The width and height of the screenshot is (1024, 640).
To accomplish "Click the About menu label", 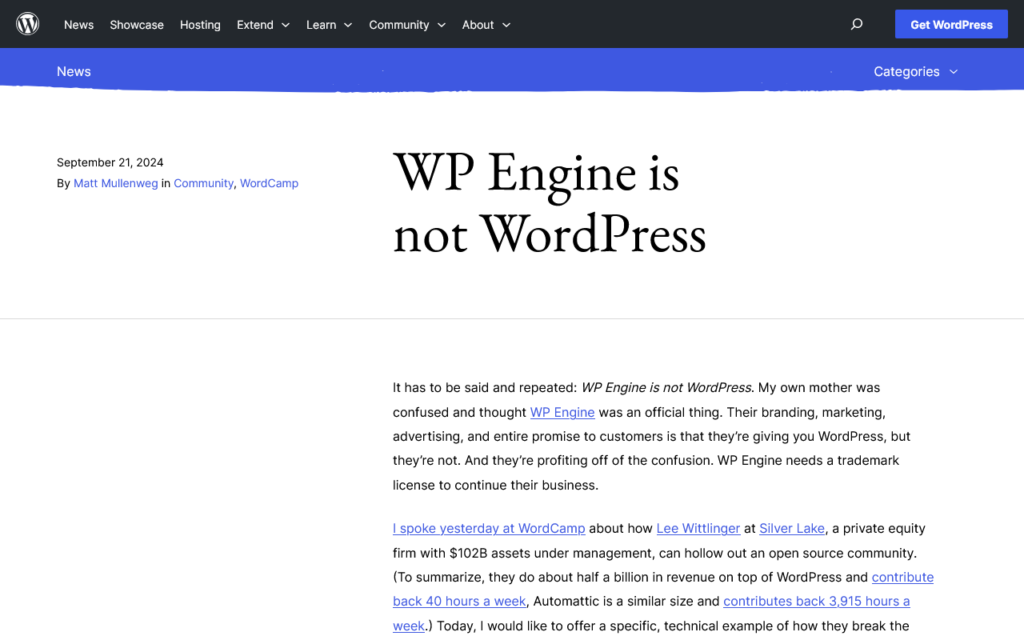I will [477, 25].
